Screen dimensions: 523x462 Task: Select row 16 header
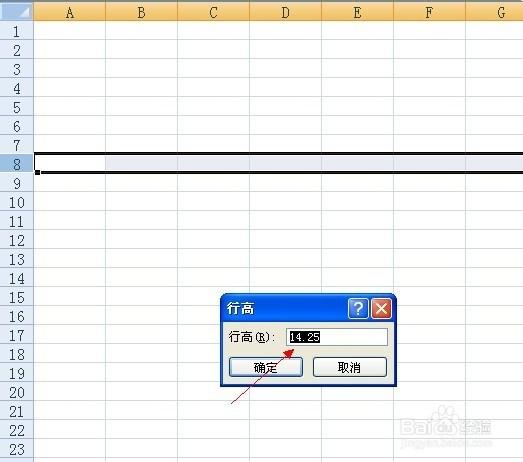(17, 316)
